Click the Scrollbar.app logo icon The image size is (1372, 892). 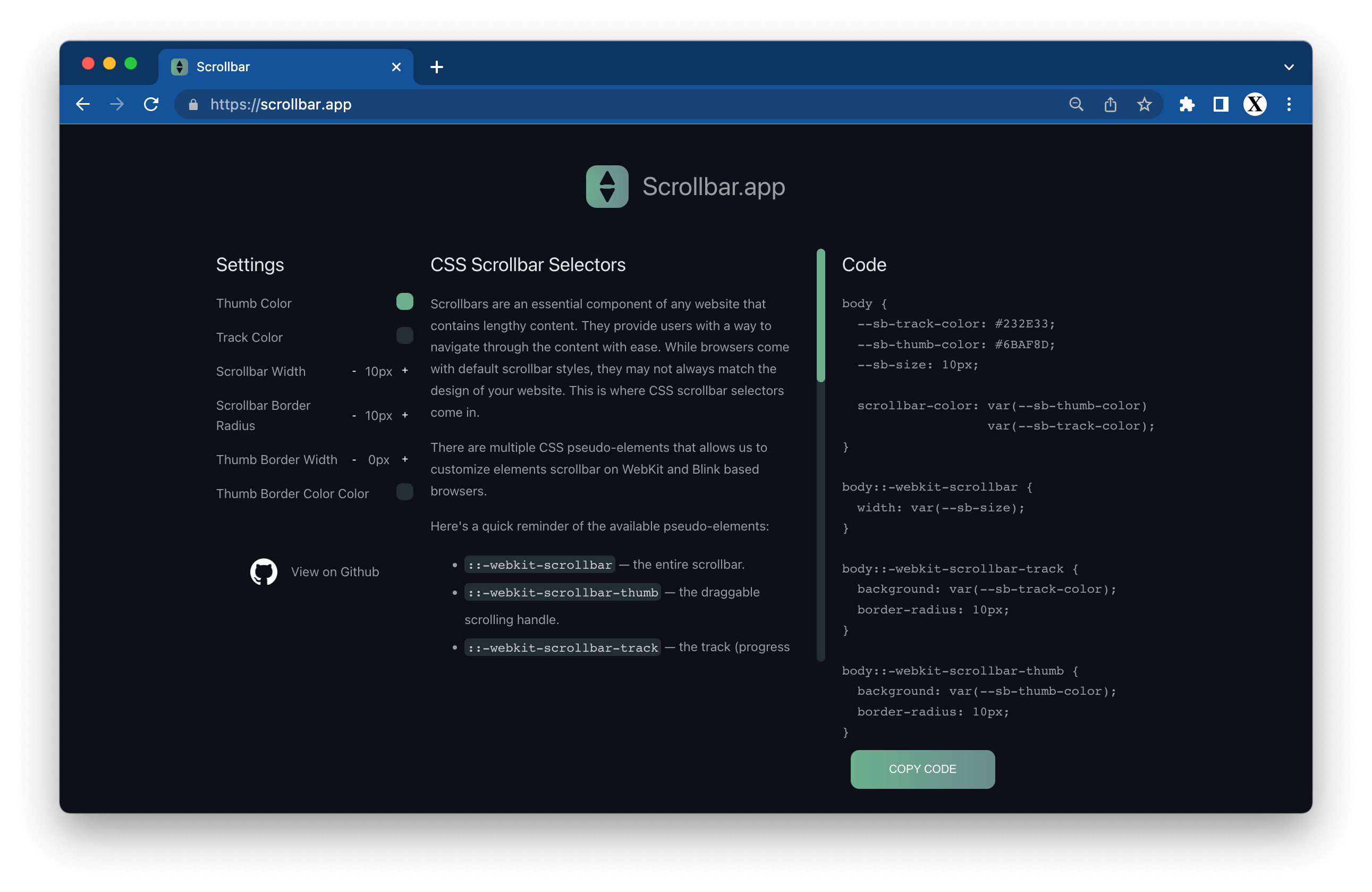(x=607, y=186)
